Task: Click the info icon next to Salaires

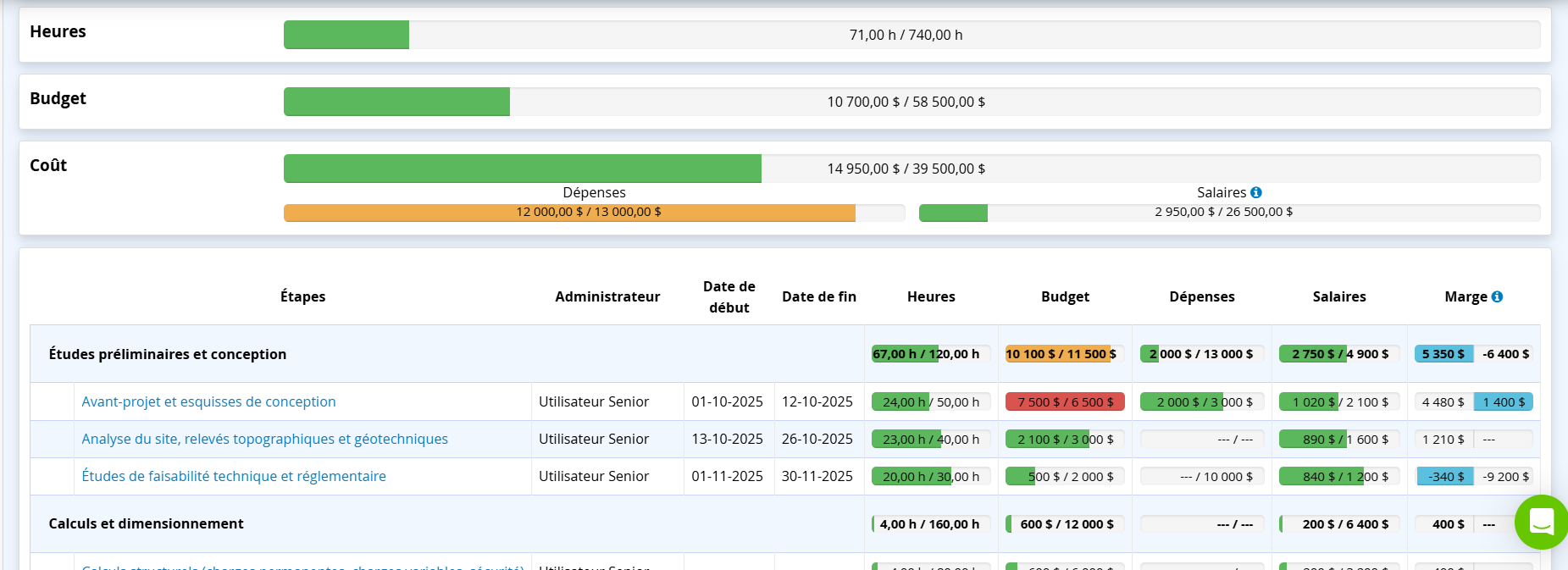Action: point(1255,193)
